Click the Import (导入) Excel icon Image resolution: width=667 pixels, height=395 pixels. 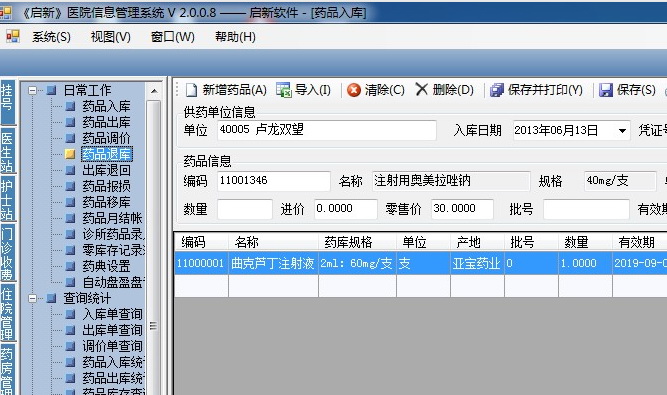click(x=283, y=90)
